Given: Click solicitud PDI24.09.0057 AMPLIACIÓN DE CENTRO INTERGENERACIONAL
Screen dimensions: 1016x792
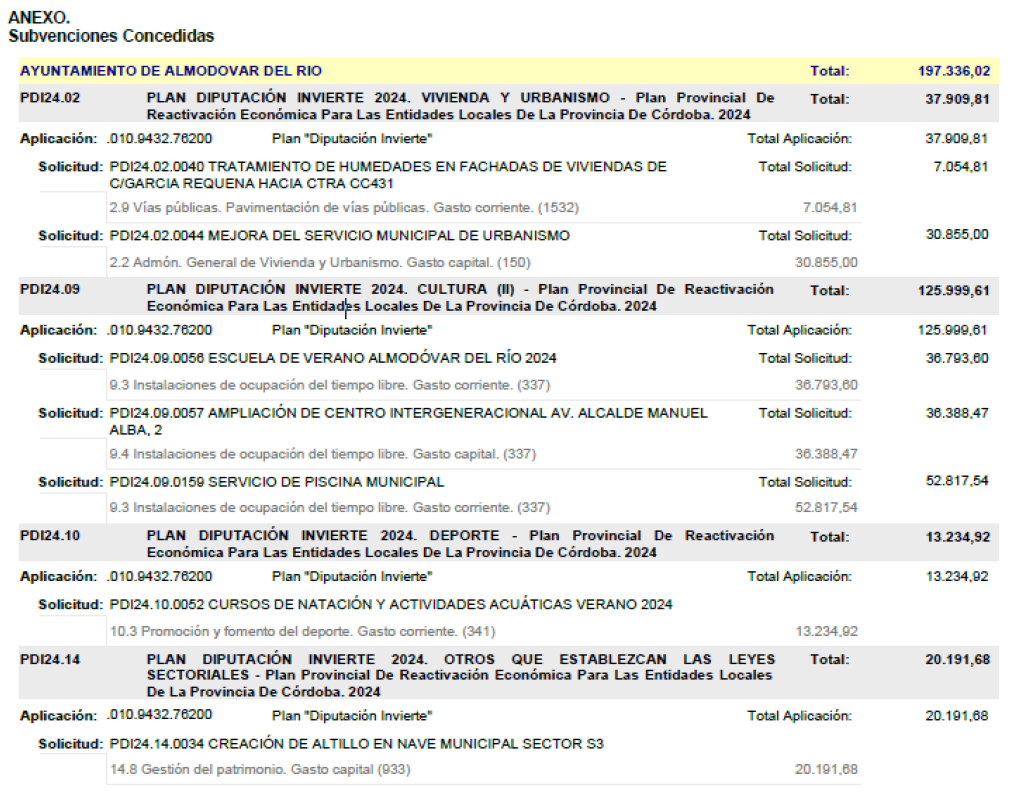Looking at the screenshot, I should [408, 421].
